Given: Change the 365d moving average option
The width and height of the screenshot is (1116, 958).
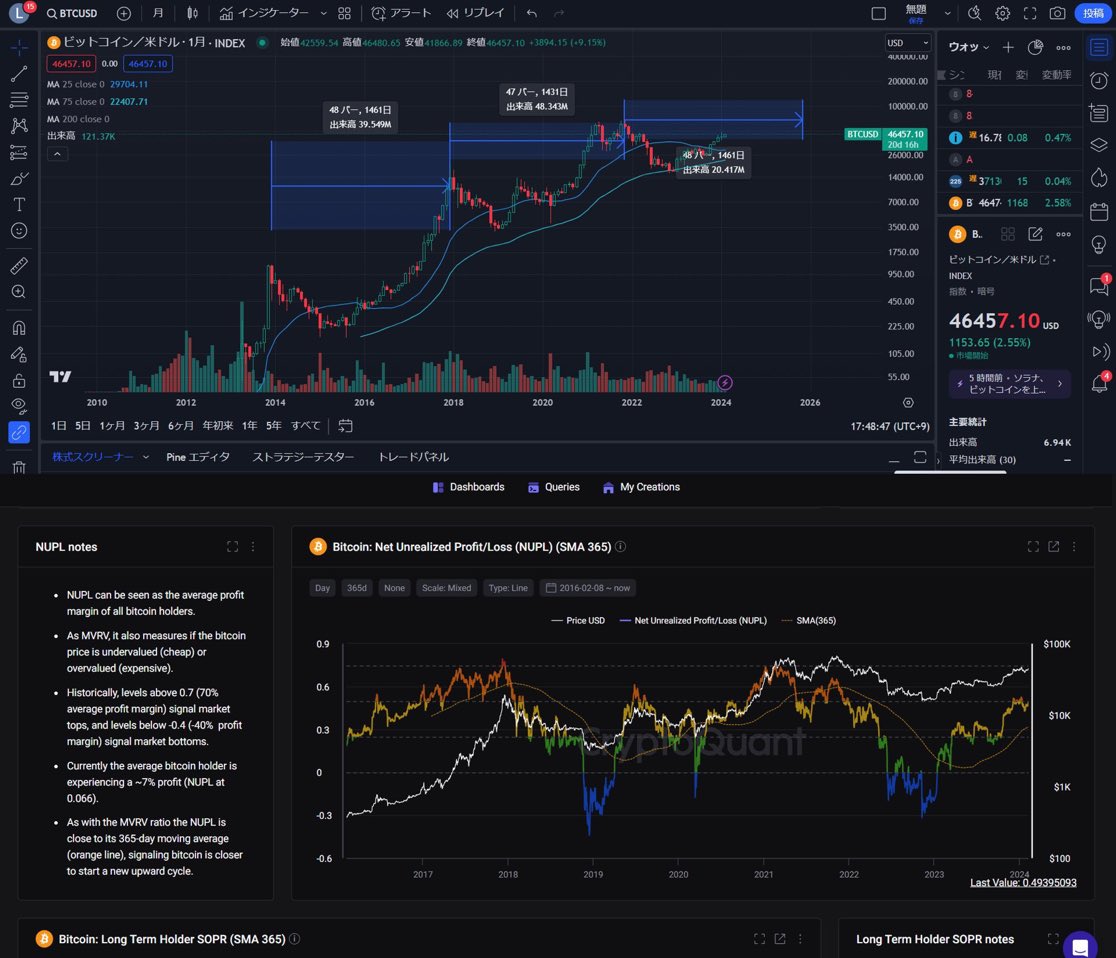Looking at the screenshot, I should click(357, 588).
